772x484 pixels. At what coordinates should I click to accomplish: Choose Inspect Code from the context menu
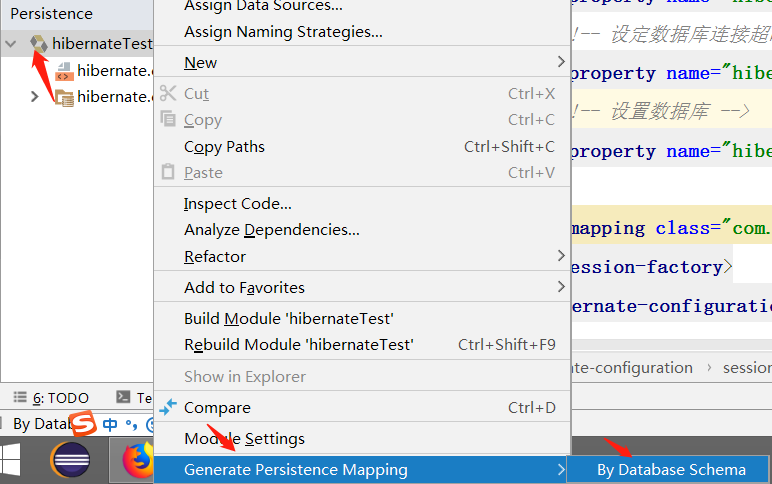point(237,203)
